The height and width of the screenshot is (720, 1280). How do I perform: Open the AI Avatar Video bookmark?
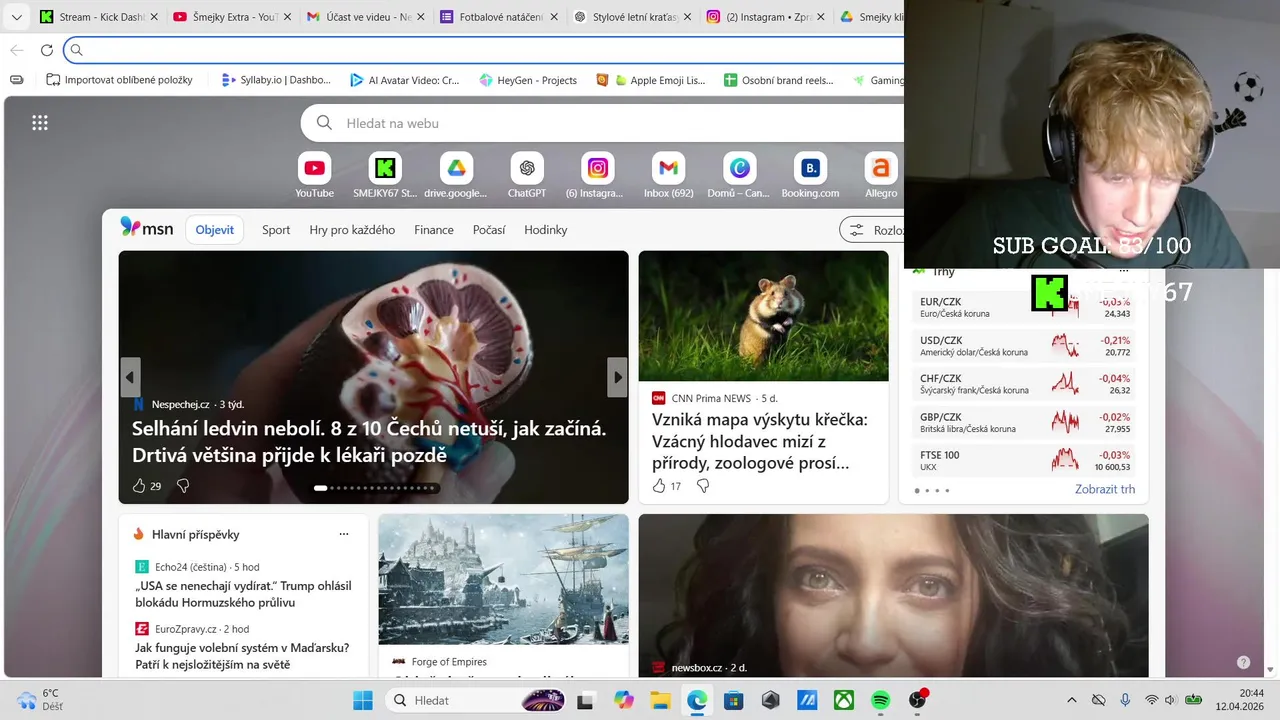point(405,80)
